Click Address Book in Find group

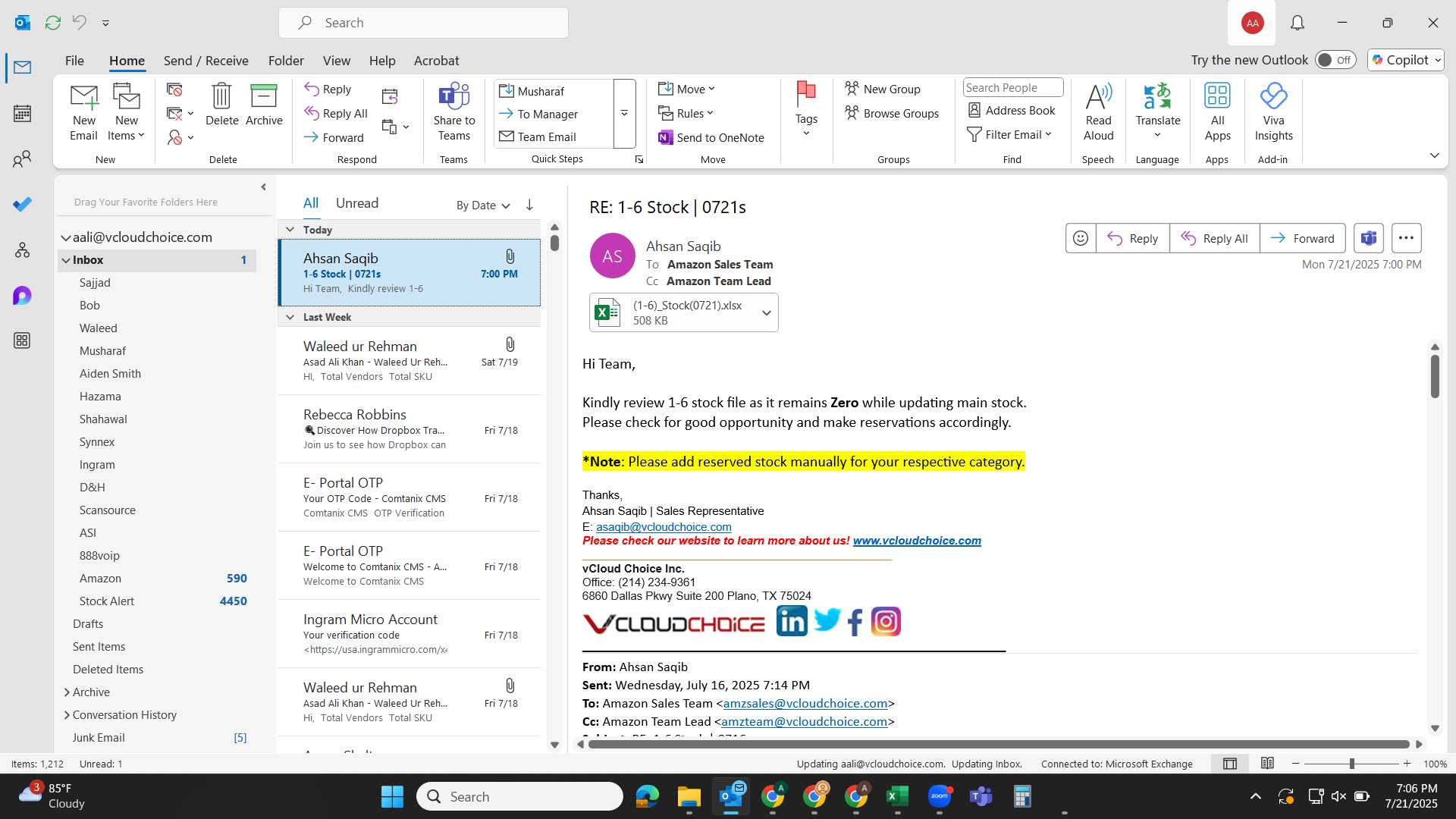[1012, 110]
